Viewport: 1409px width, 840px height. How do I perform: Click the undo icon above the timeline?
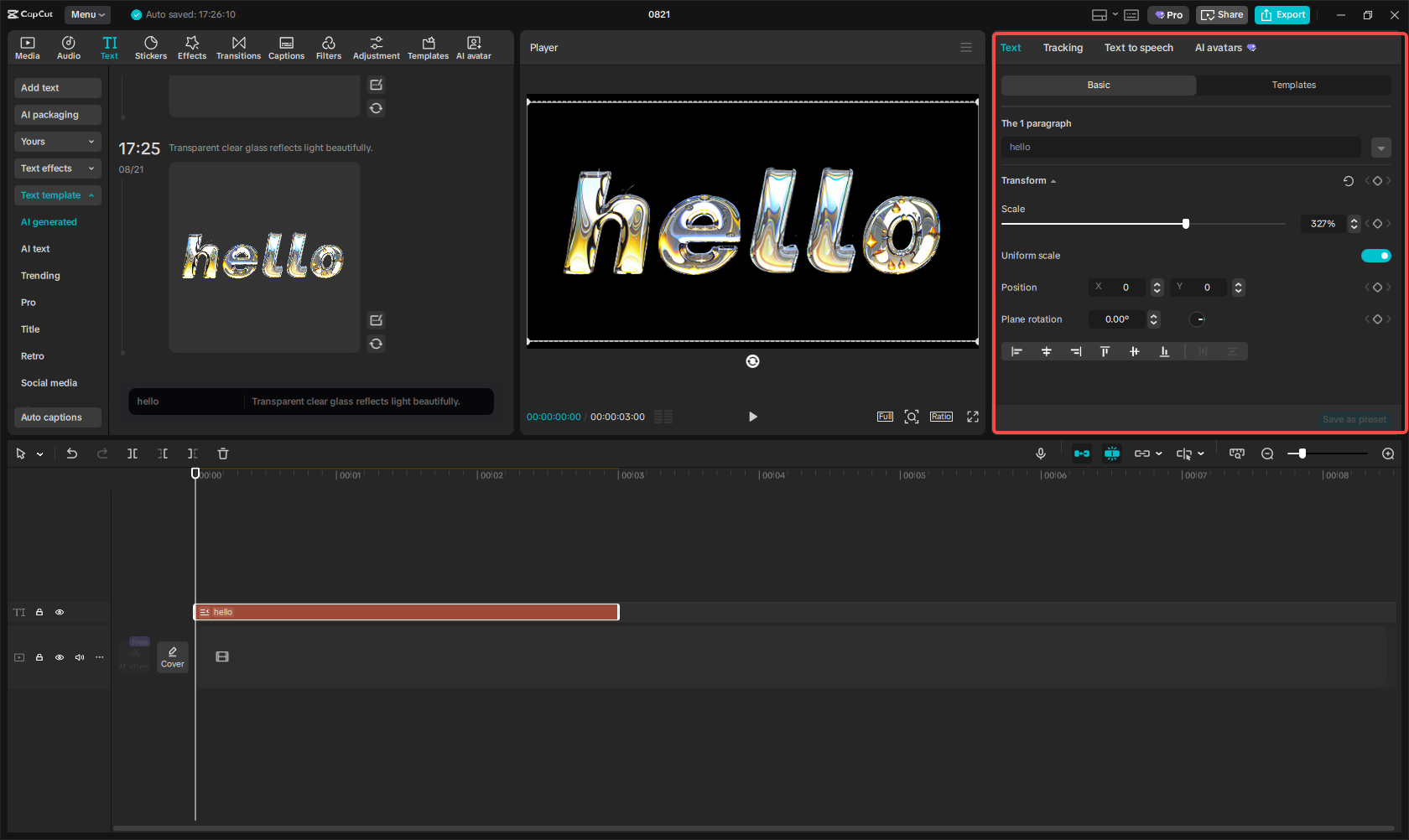click(72, 454)
